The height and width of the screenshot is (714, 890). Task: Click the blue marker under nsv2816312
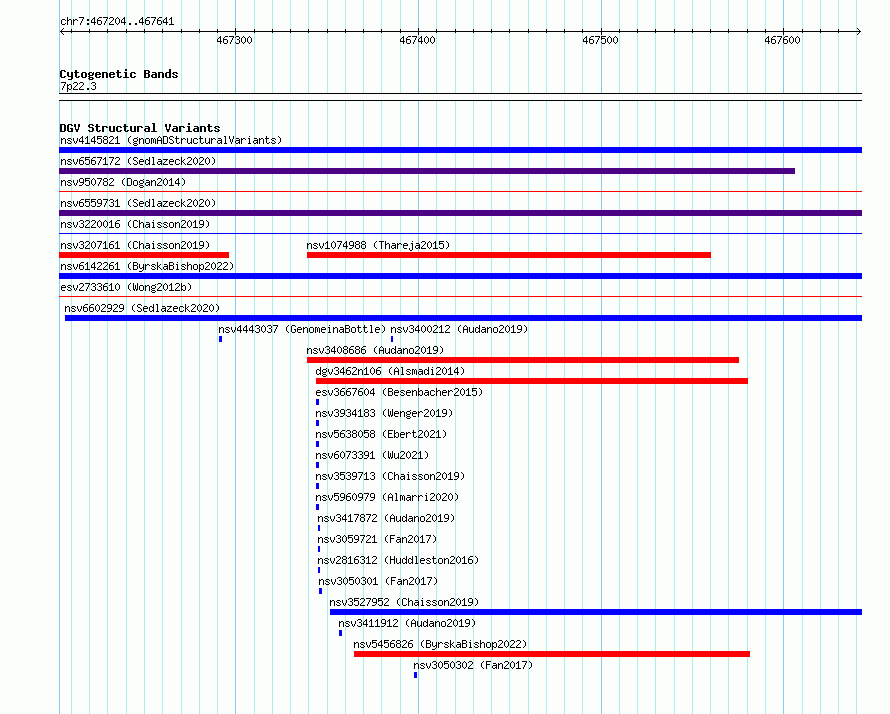point(319,570)
